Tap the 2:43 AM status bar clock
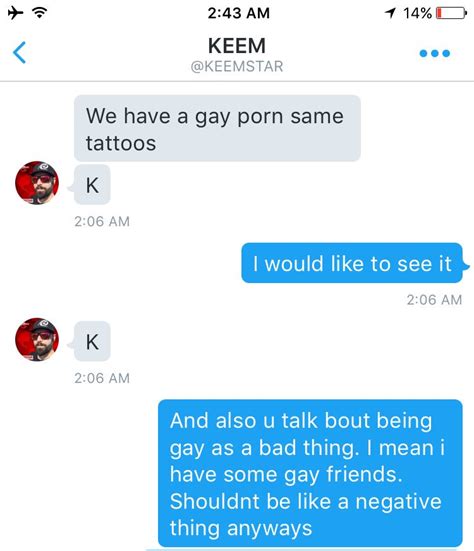 pyautogui.click(x=239, y=13)
